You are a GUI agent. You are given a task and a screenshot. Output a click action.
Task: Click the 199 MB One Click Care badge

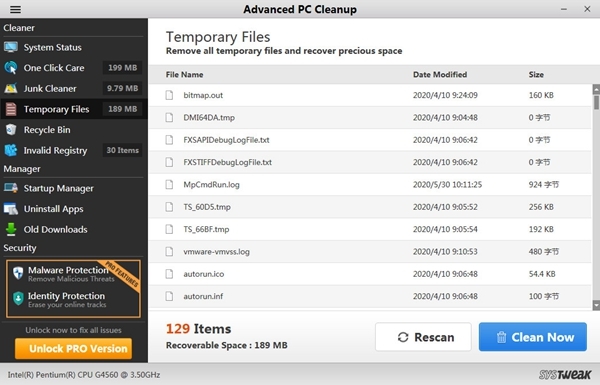[x=122, y=68]
